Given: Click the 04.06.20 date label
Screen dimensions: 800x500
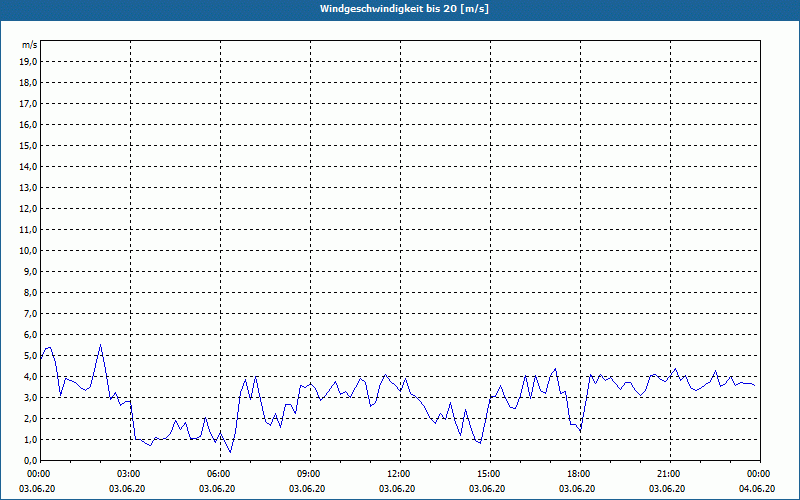Looking at the screenshot, I should pyautogui.click(x=757, y=488).
